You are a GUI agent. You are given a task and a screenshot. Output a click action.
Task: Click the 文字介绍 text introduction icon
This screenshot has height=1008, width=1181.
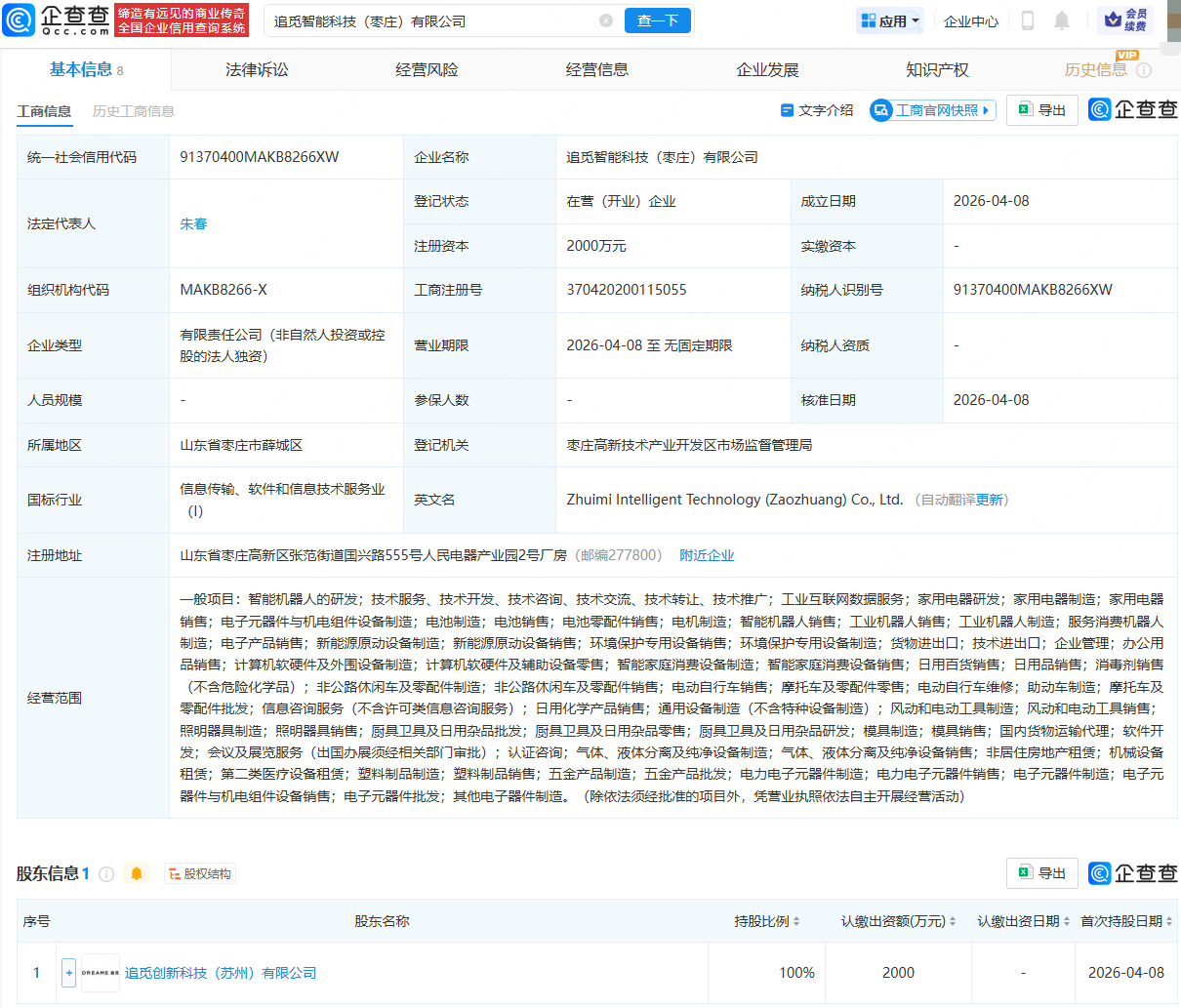[789, 109]
